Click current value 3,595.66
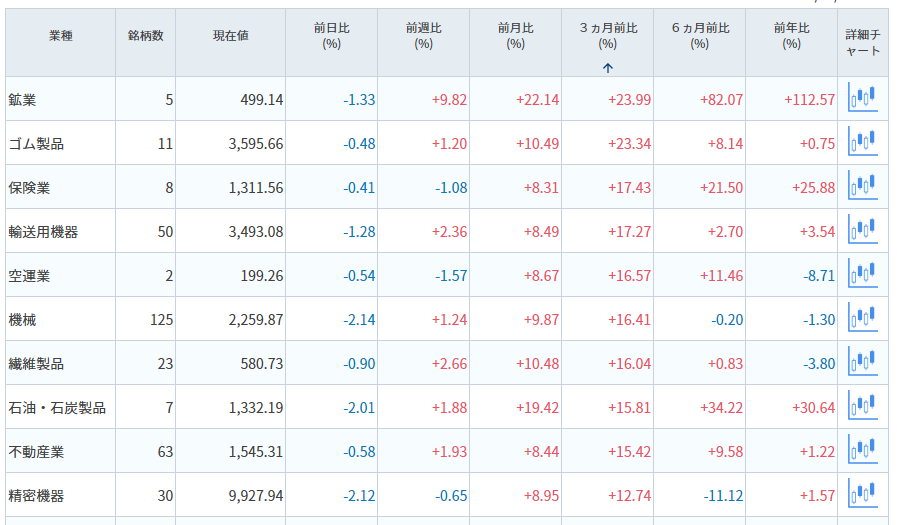 coord(256,144)
